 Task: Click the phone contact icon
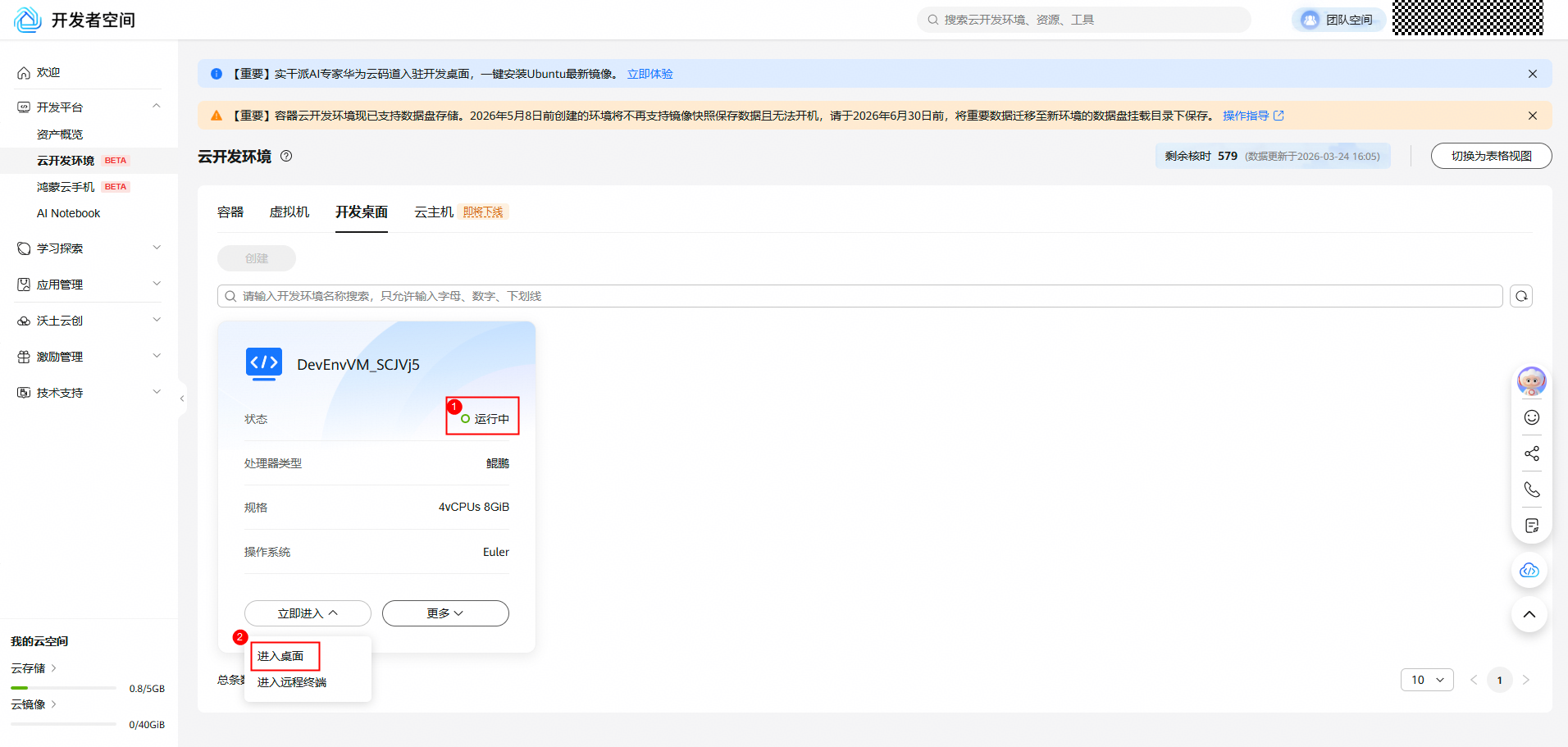coord(1532,490)
